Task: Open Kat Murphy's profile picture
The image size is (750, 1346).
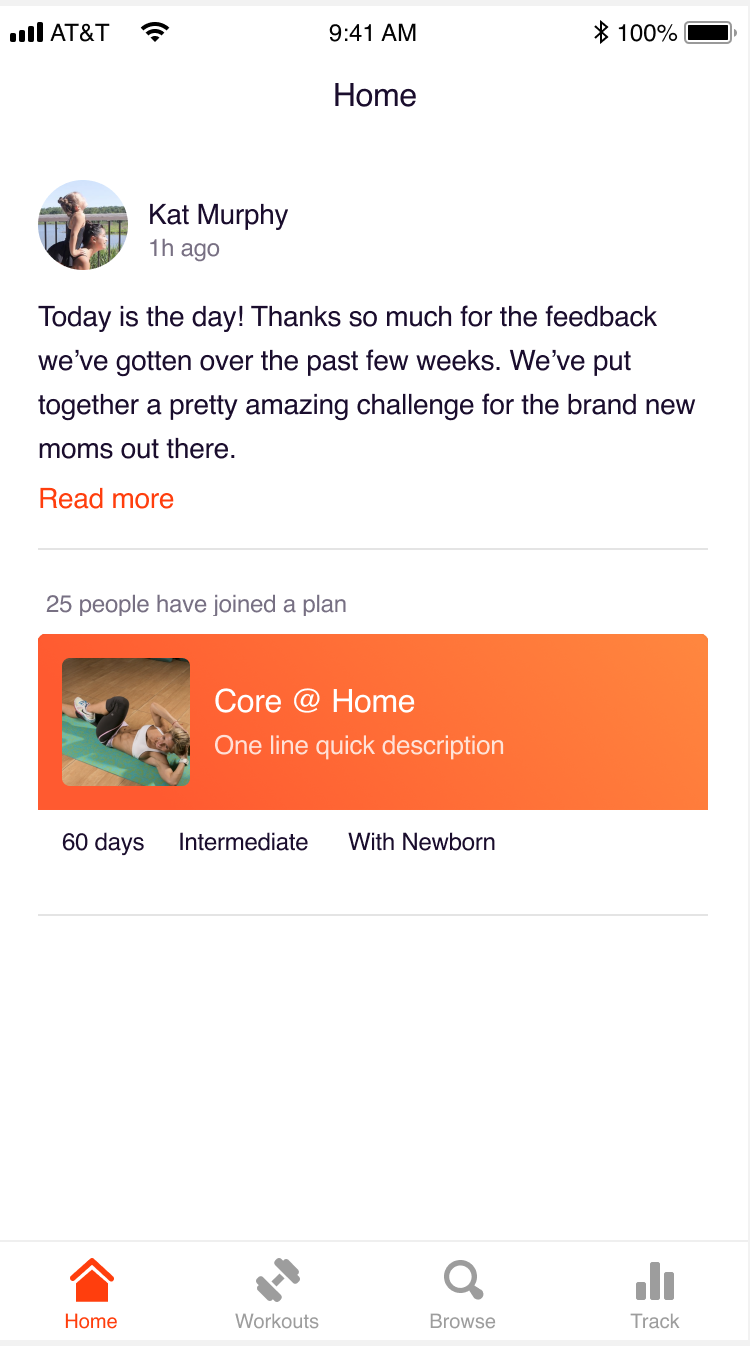Action: (83, 225)
